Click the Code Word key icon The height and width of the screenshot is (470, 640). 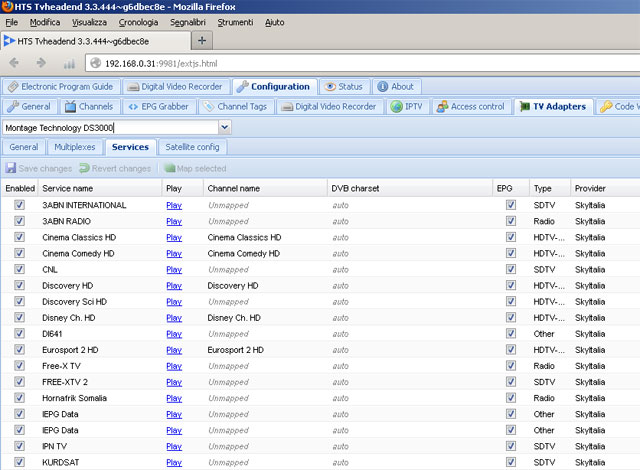(606, 106)
